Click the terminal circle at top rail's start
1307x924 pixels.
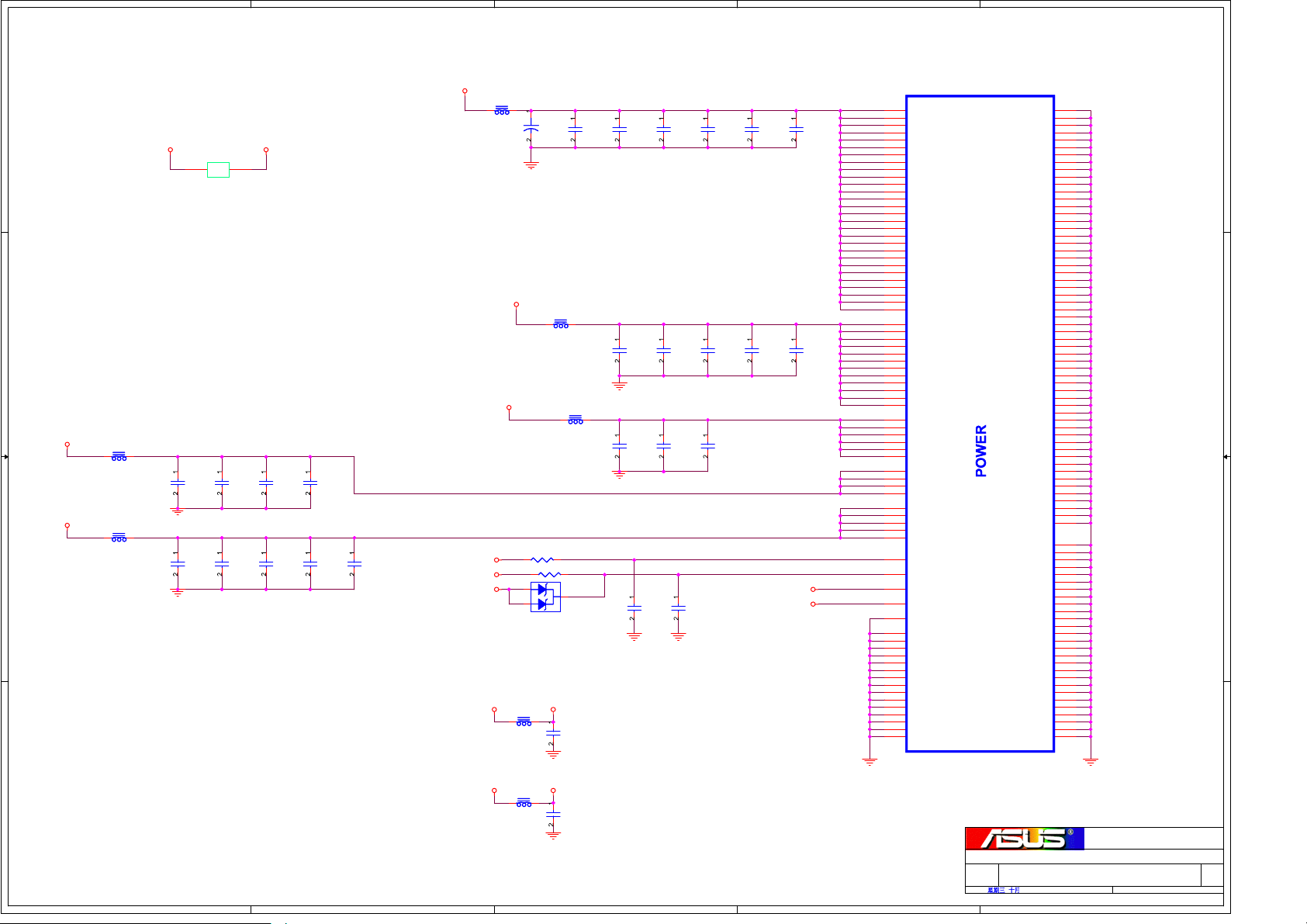(465, 91)
